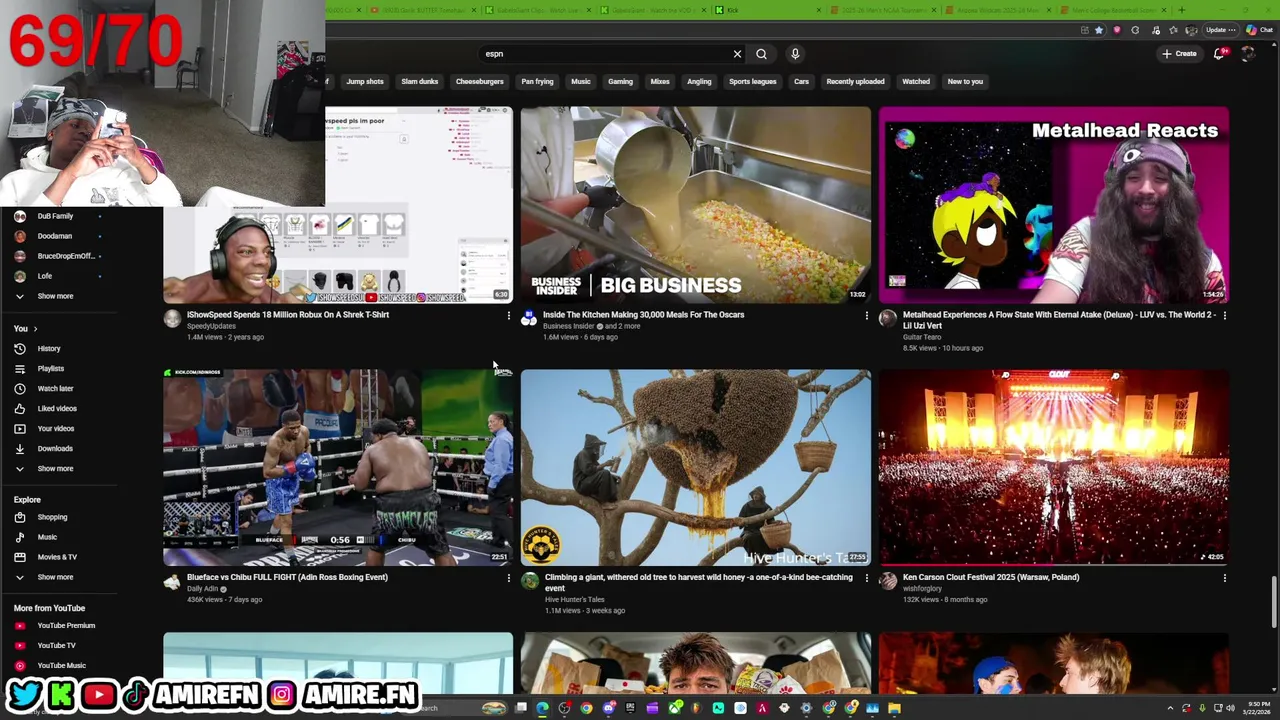The width and height of the screenshot is (1280, 720).
Task: Switch to the Kick browser tab
Action: click(770, 10)
